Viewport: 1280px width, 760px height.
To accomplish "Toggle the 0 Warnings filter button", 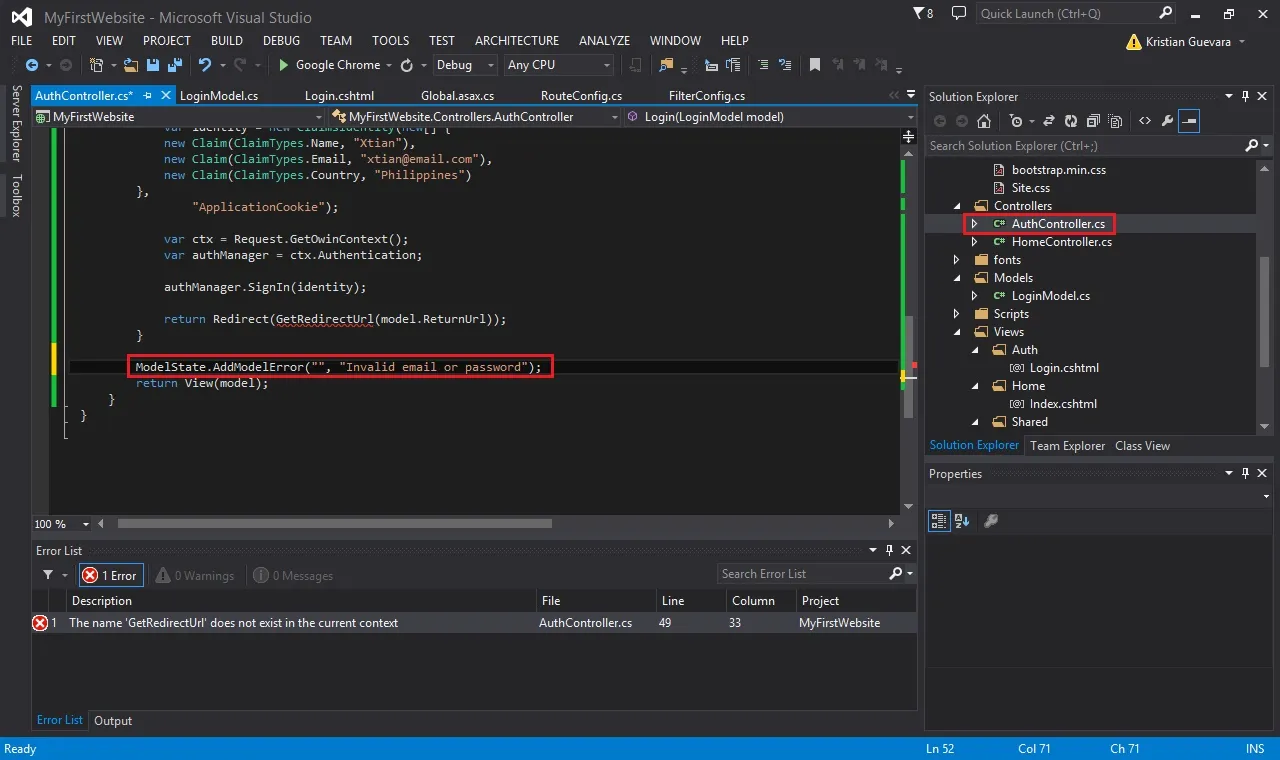I will 196,575.
